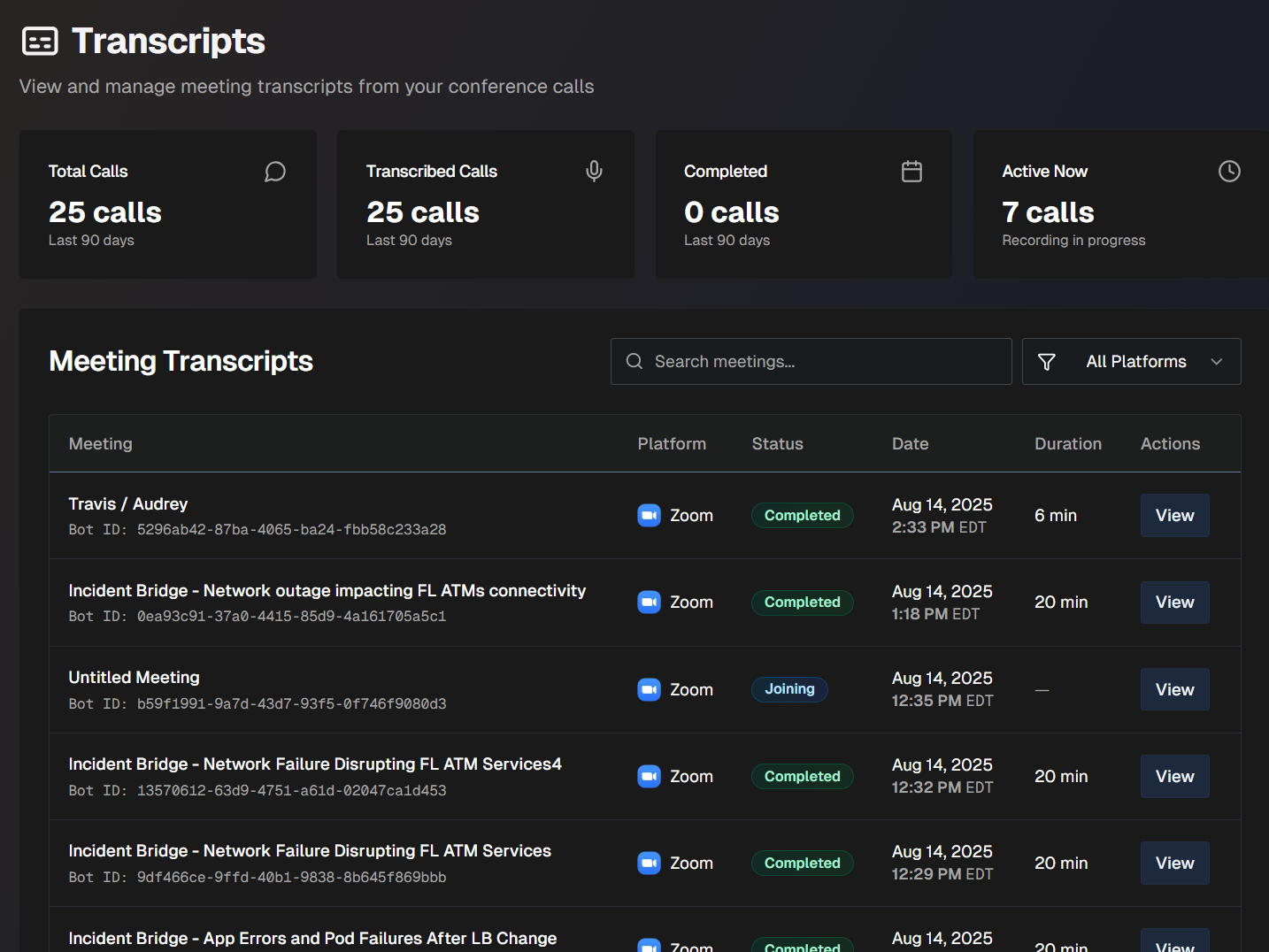Click the Completed badge on Travis / Audrey row
Viewport: 1269px width, 952px height.
[802, 515]
